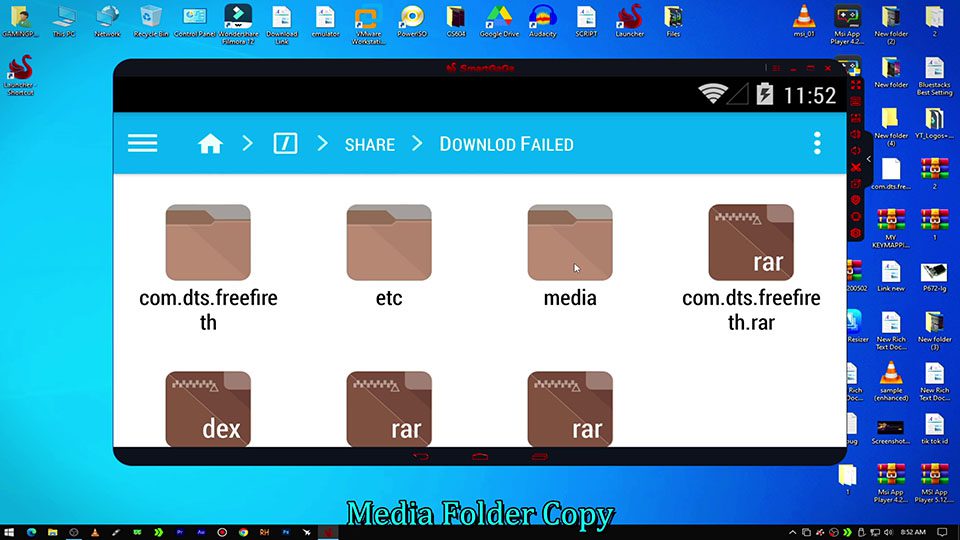Select the sample (enhanced) VLC file
Image resolution: width=960 pixels, height=540 pixels.
(x=891, y=381)
